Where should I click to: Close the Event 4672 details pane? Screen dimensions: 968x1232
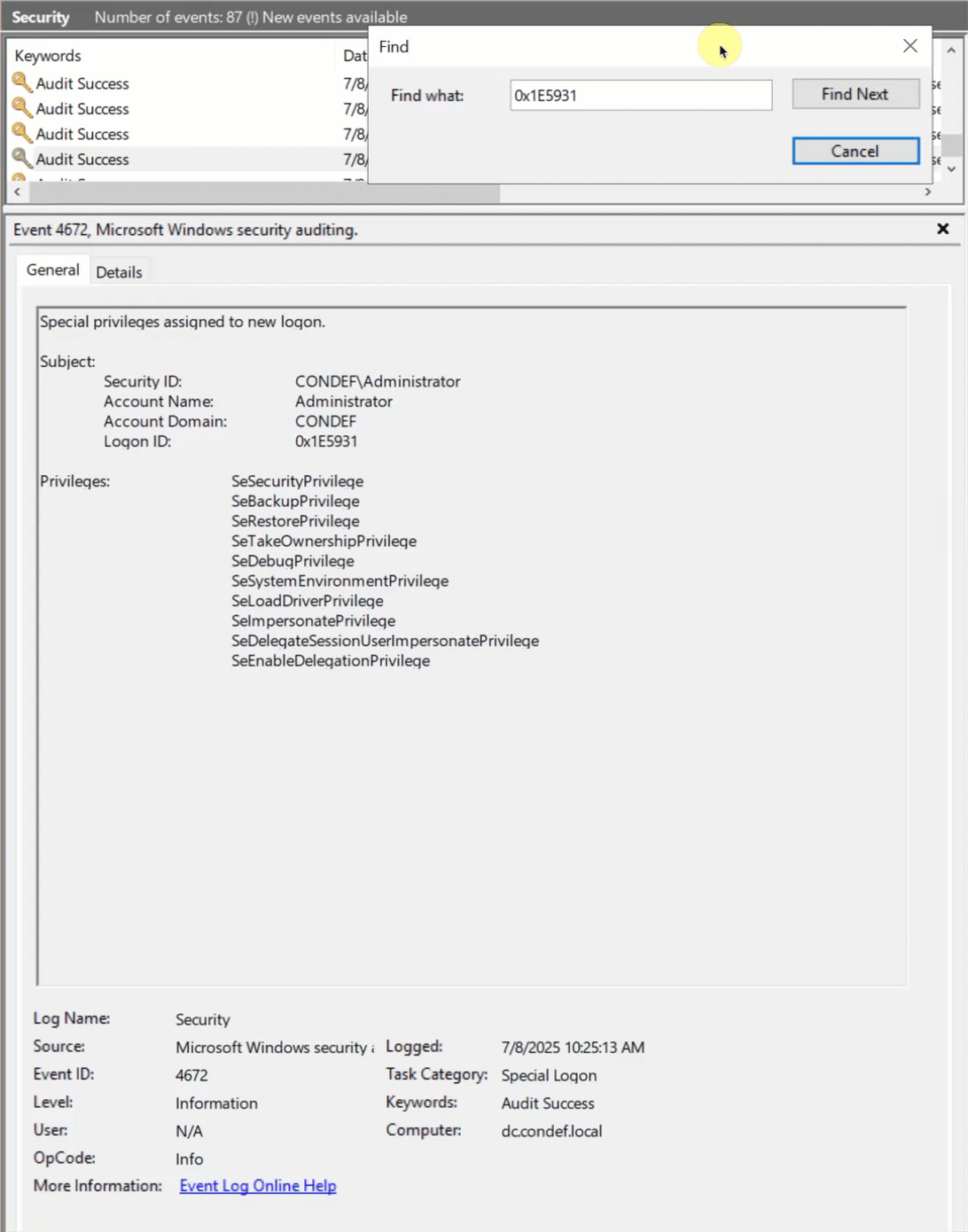(x=942, y=229)
